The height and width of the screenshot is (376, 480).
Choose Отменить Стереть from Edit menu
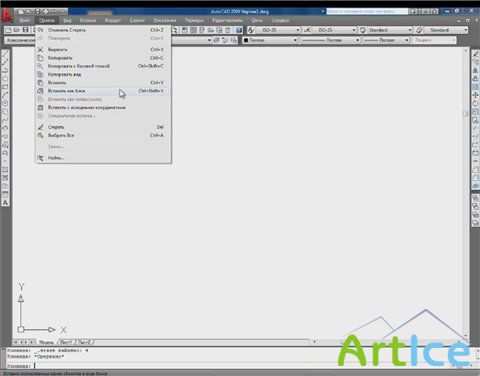click(x=103, y=30)
